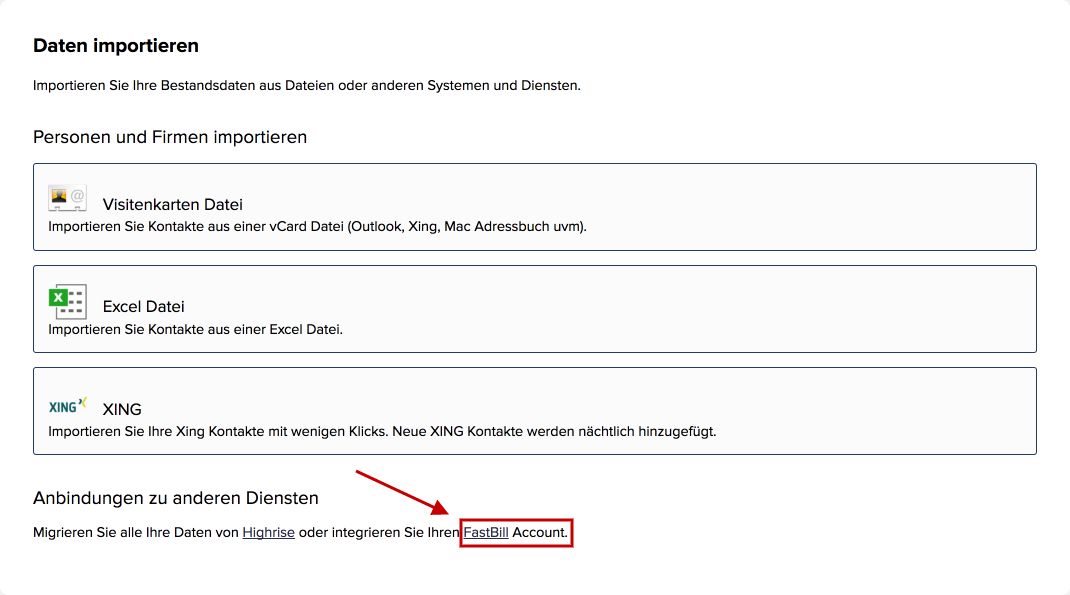
Task: Click the 'Migrieren Sie alle Ihre Daten' text
Action: click(x=136, y=532)
